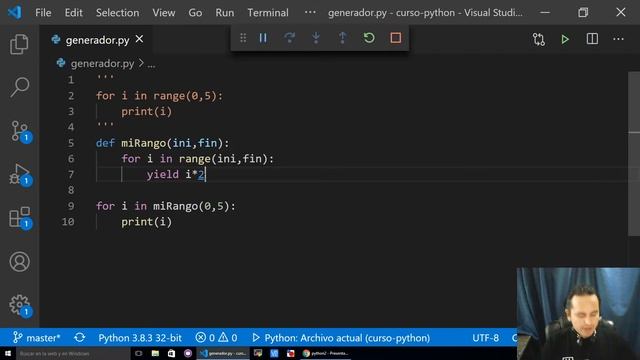Open changes compare icon in editor title
640x360 pixels.
(x=539, y=39)
